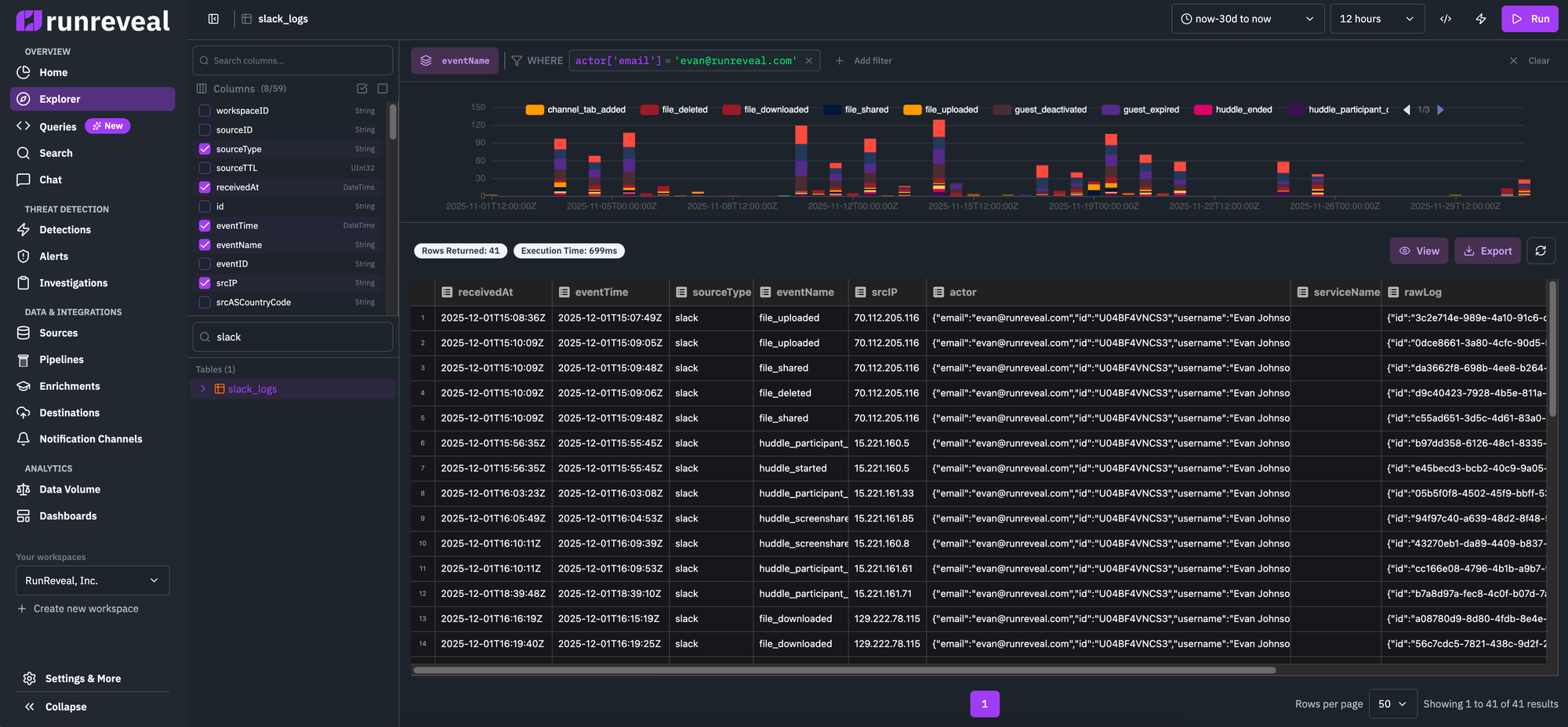The image size is (1568, 727).
Task: Open the Data Volume analytics page
Action: (x=70, y=489)
